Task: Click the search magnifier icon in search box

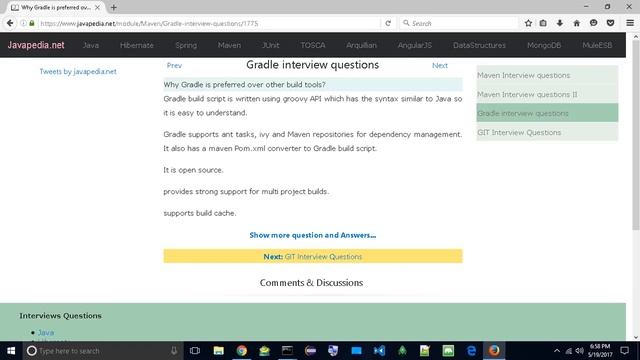Action: coord(406,23)
